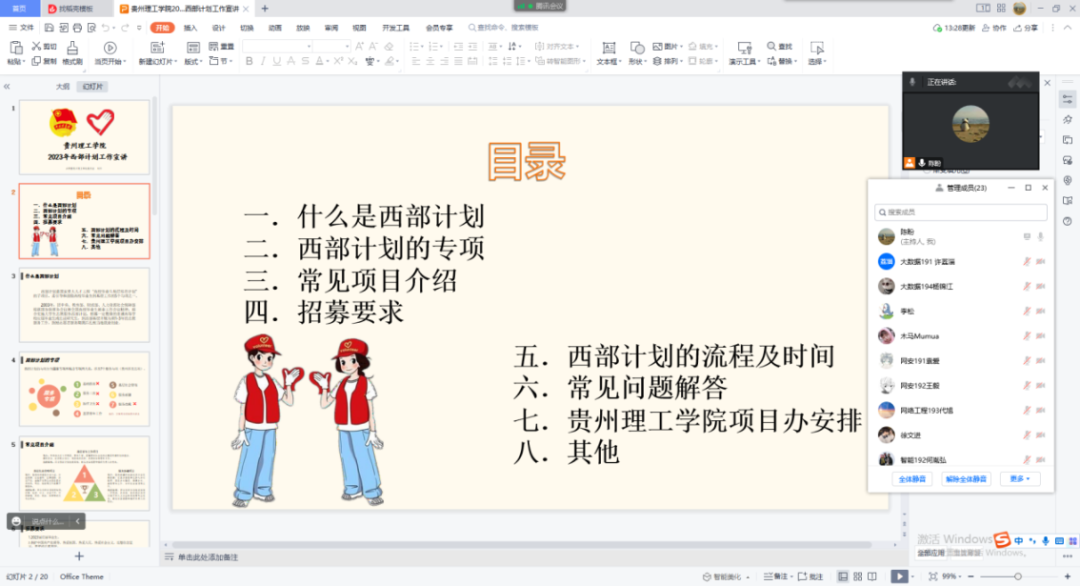Click the 全体静音 mute all button

(913, 479)
